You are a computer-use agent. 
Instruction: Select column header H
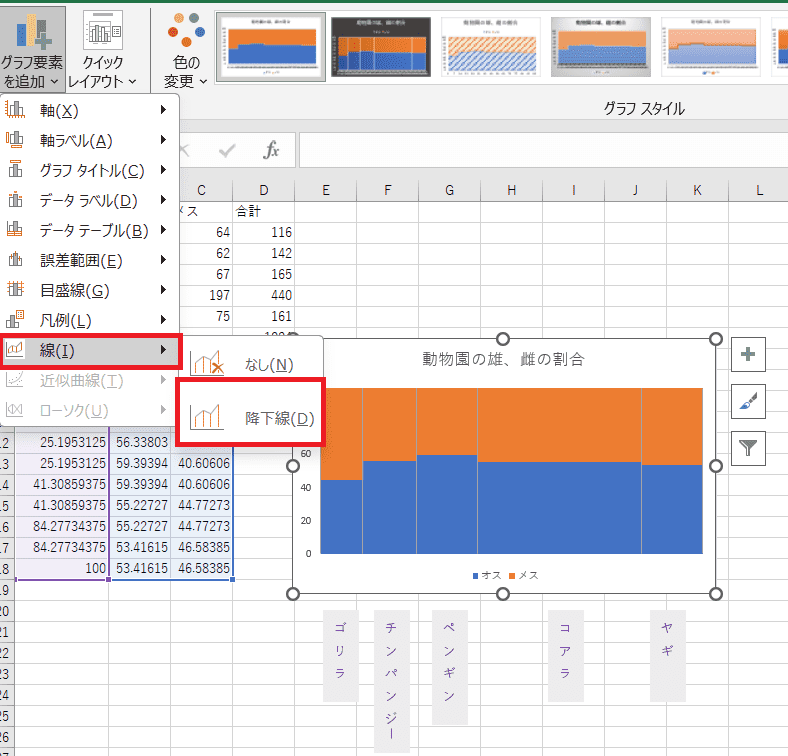tap(512, 190)
